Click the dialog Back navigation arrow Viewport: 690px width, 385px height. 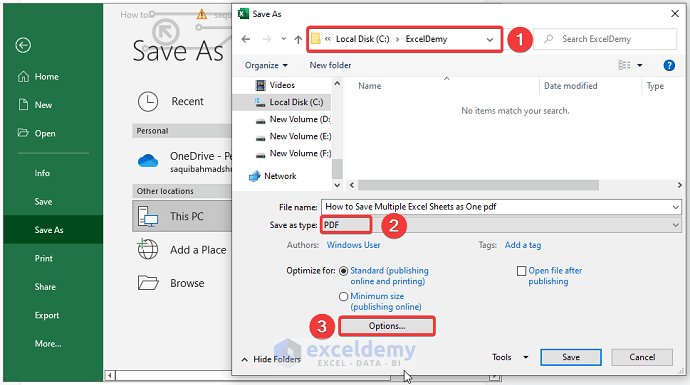[x=246, y=39]
